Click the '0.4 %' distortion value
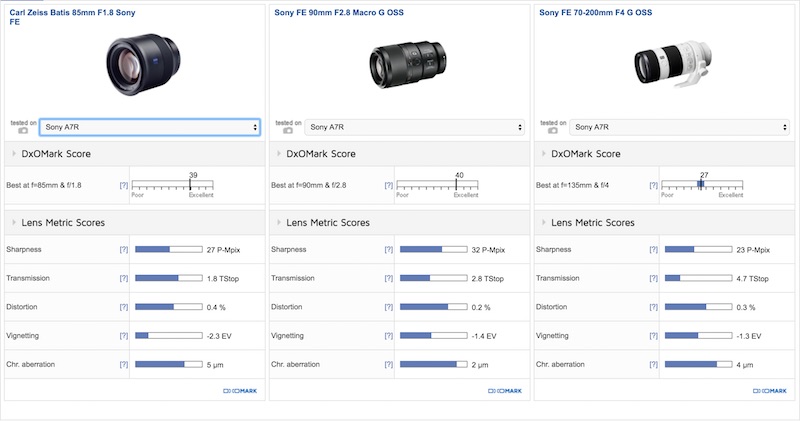 pyautogui.click(x=216, y=307)
